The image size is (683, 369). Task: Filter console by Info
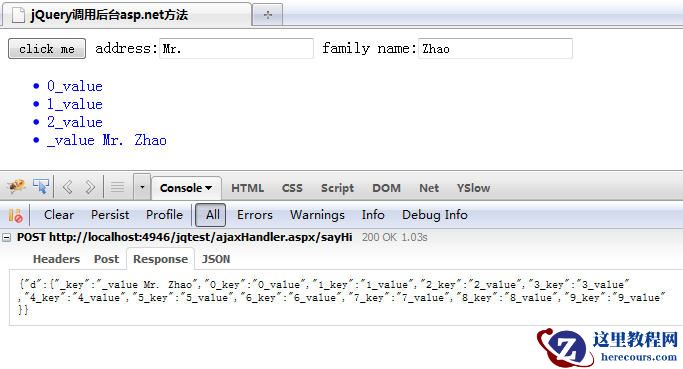(x=373, y=215)
